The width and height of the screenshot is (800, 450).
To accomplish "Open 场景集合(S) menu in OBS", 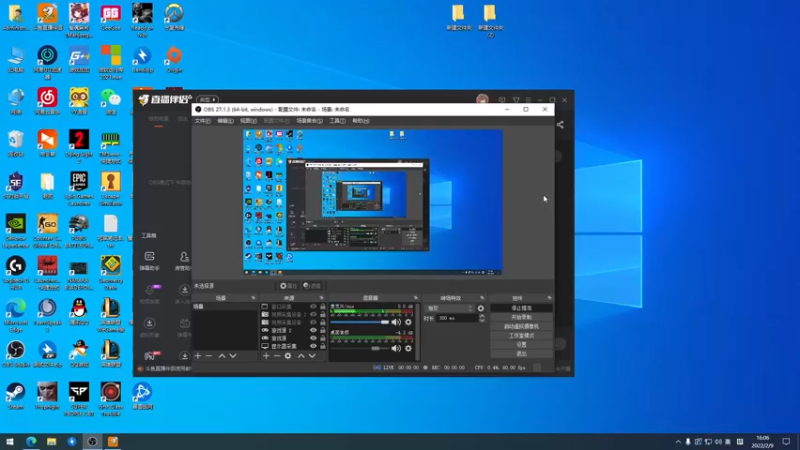I will click(309, 121).
